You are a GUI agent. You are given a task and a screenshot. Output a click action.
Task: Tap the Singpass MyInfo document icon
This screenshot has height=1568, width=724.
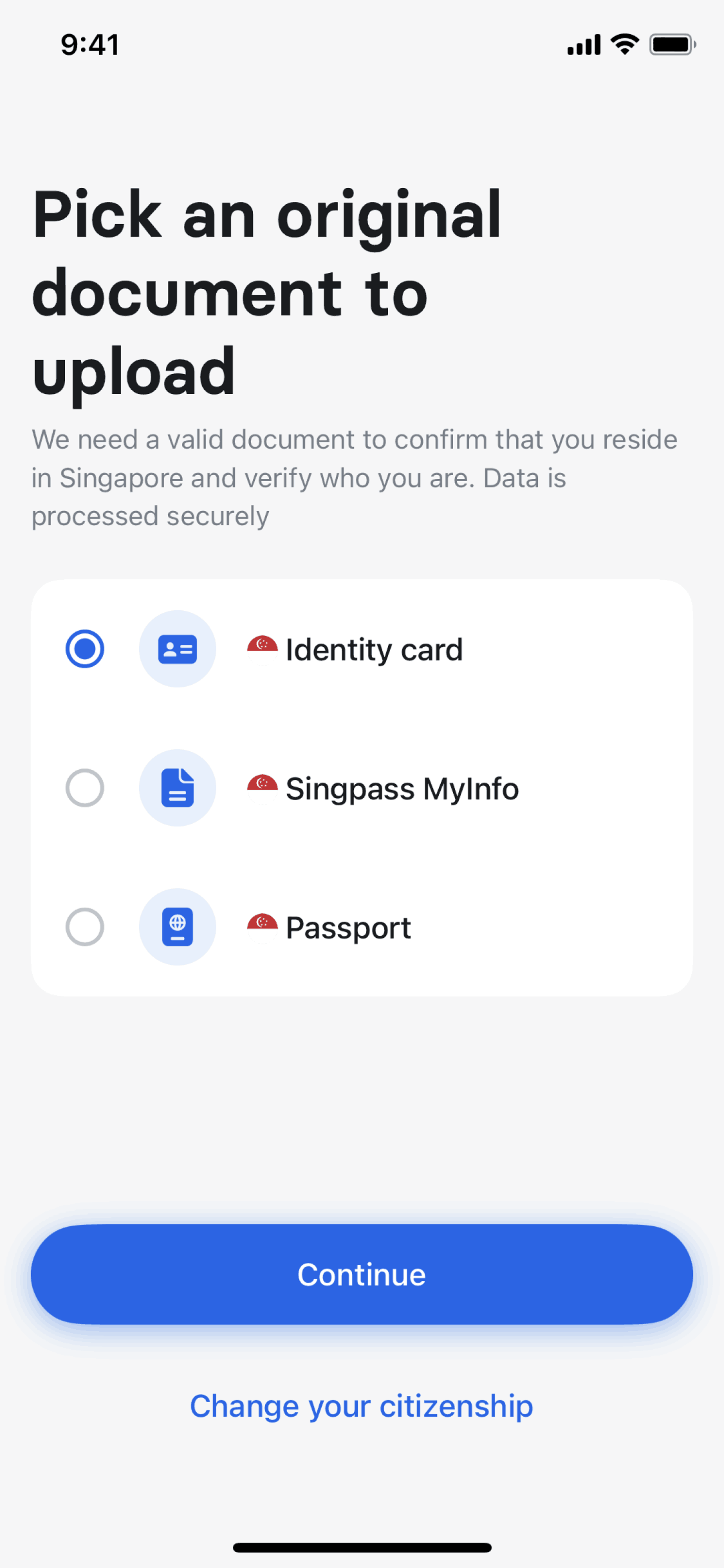[178, 788]
